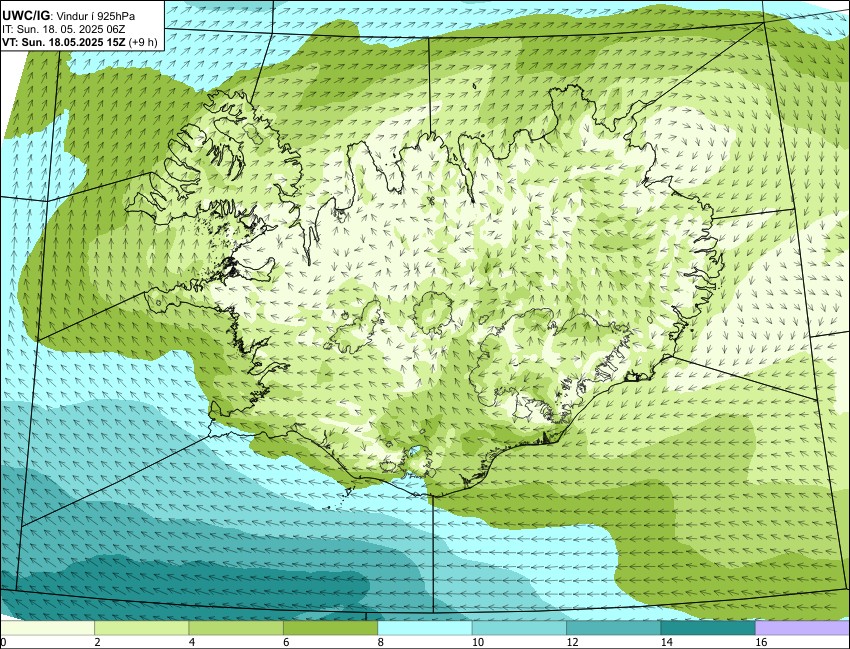Screen dimensions: 850x649
Task: Click the 14–16 dark teal legend swatch
Action: [707, 628]
